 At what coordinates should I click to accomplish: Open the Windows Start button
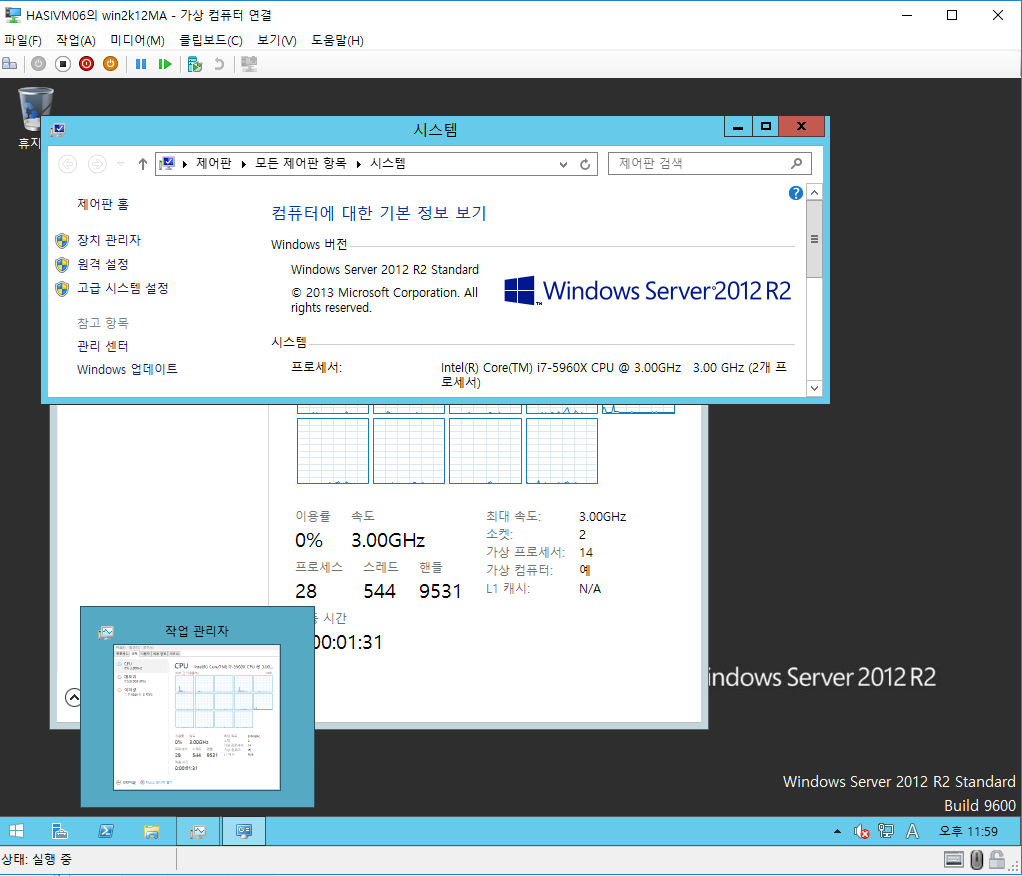point(16,831)
